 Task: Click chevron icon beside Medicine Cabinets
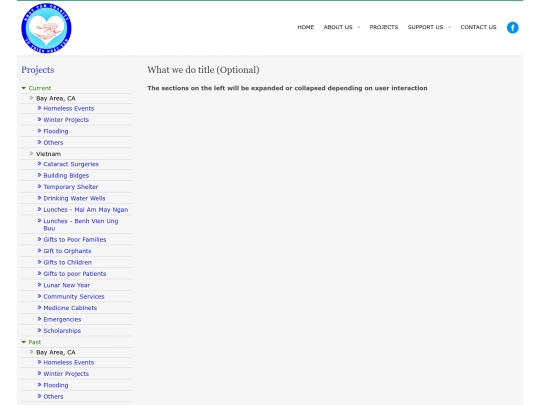(x=39, y=307)
